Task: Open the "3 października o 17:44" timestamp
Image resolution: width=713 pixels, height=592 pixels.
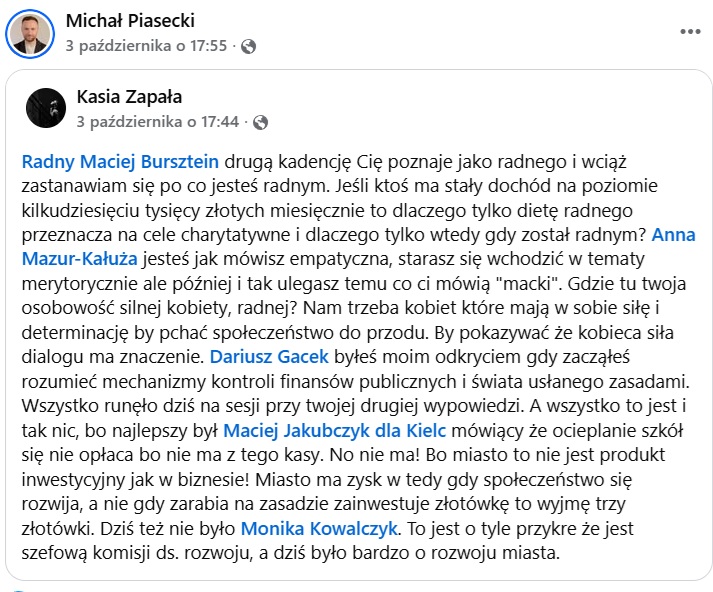Action: 158,122
